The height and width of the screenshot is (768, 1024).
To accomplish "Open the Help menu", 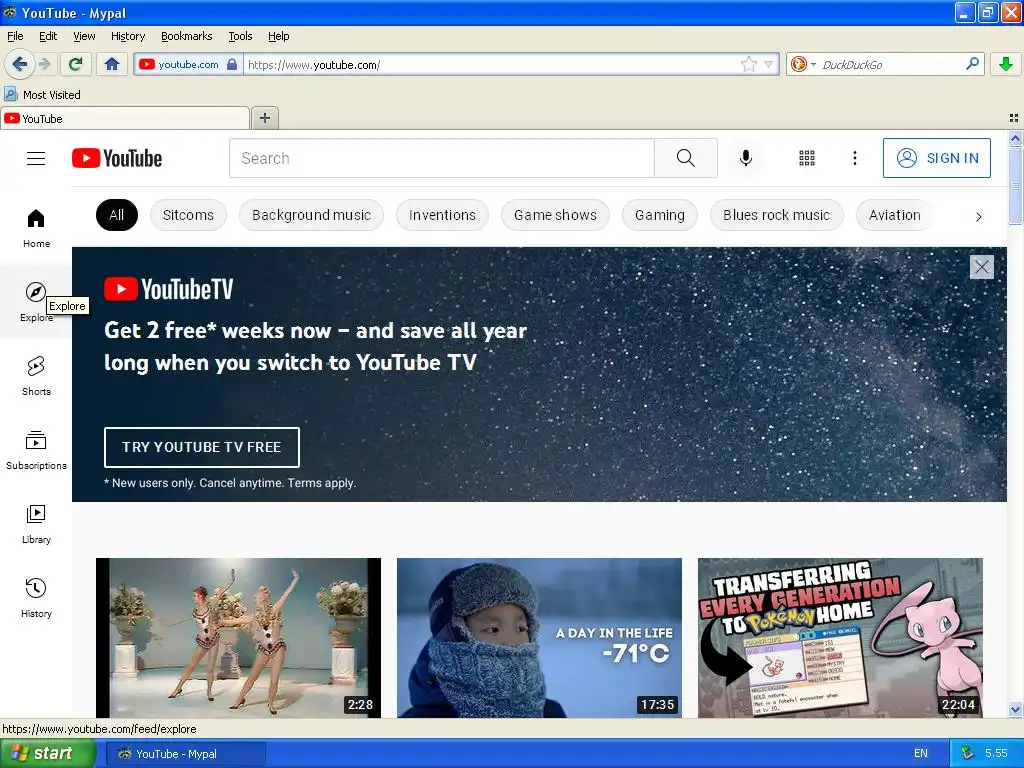I will [x=279, y=36].
